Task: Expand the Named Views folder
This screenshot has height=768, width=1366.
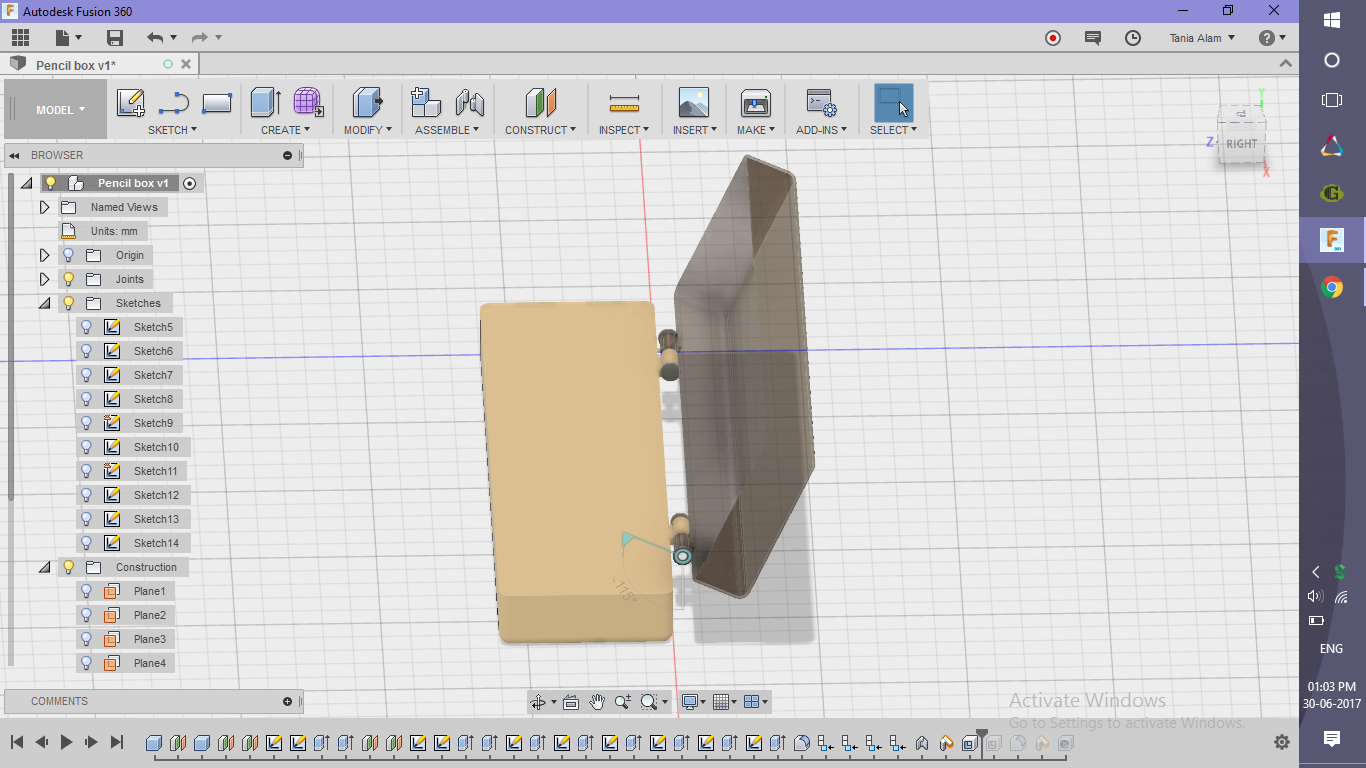Action: (x=44, y=207)
